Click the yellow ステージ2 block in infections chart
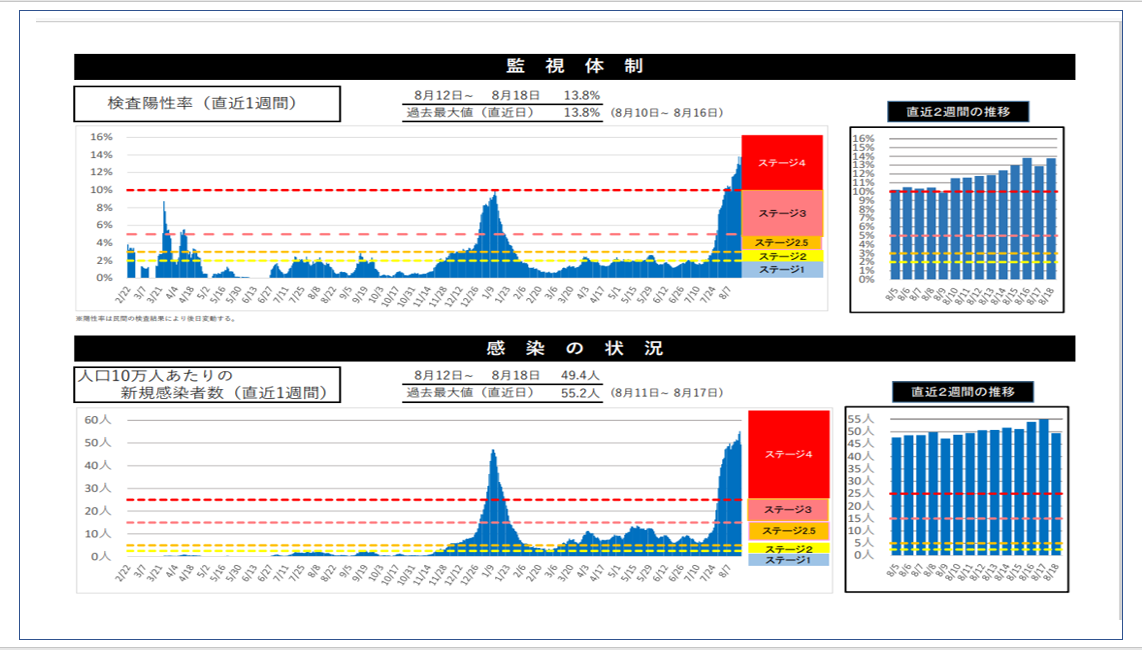 point(788,548)
